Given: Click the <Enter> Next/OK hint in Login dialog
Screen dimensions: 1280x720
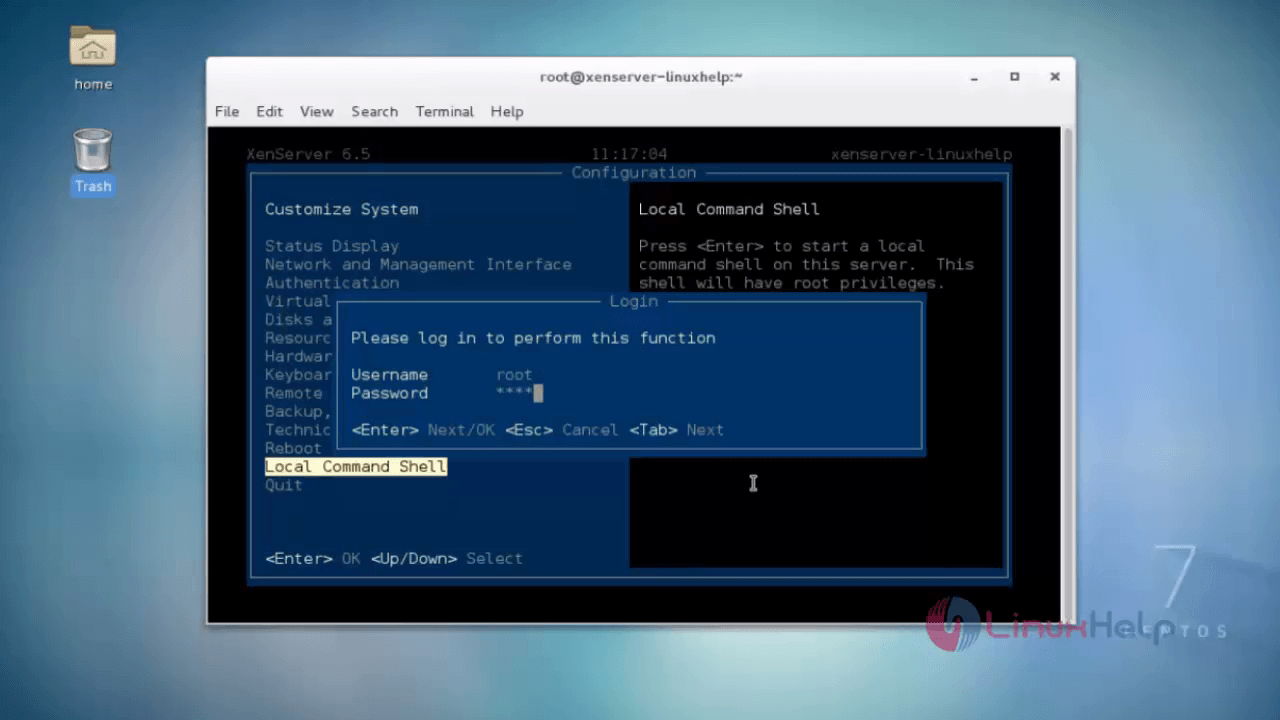Looking at the screenshot, I should click(x=423, y=430).
